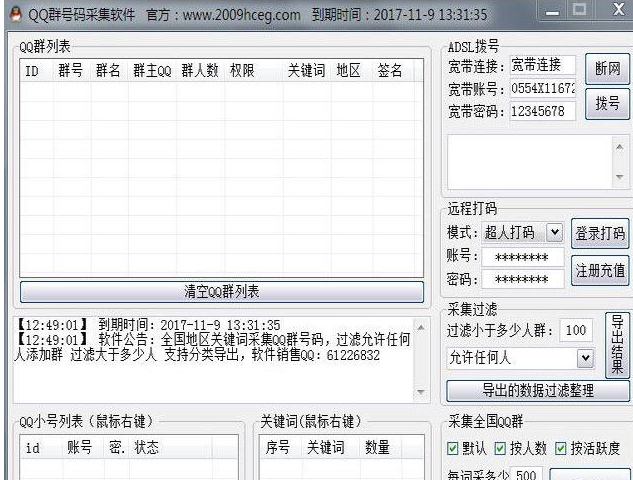Click the QQ penguin icon in title bar
Viewport: 633px width, 480px height.
(15, 15)
